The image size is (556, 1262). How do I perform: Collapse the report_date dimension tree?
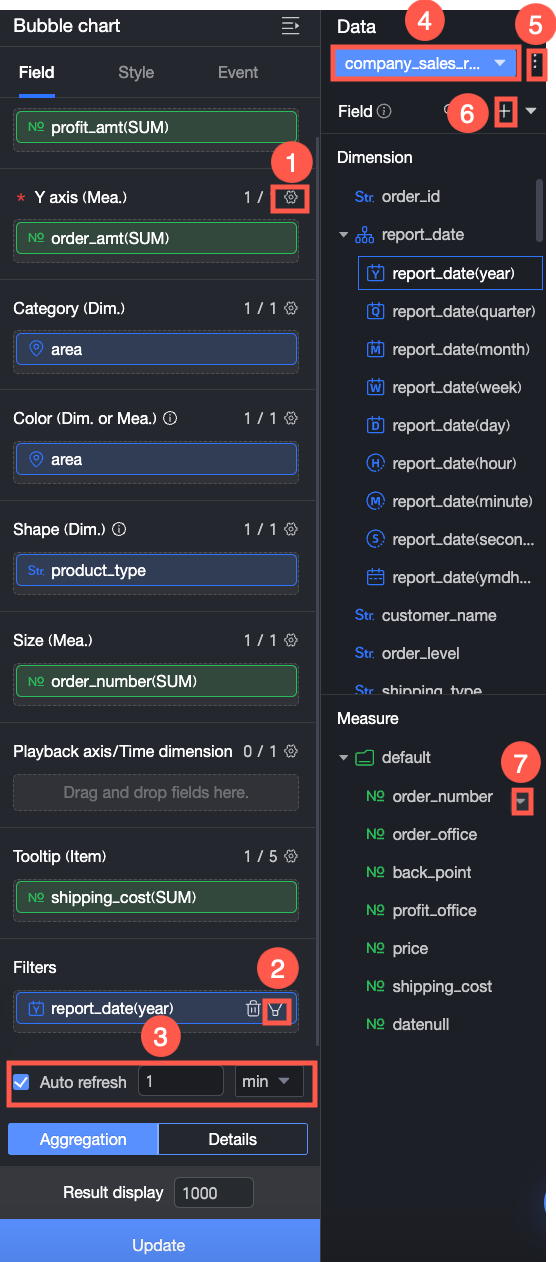click(344, 235)
